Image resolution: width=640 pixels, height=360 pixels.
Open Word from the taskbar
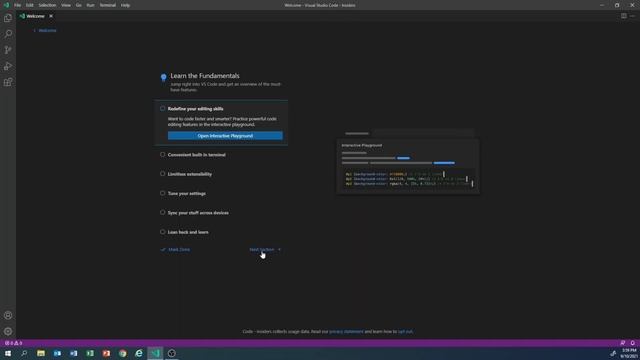coord(73,353)
